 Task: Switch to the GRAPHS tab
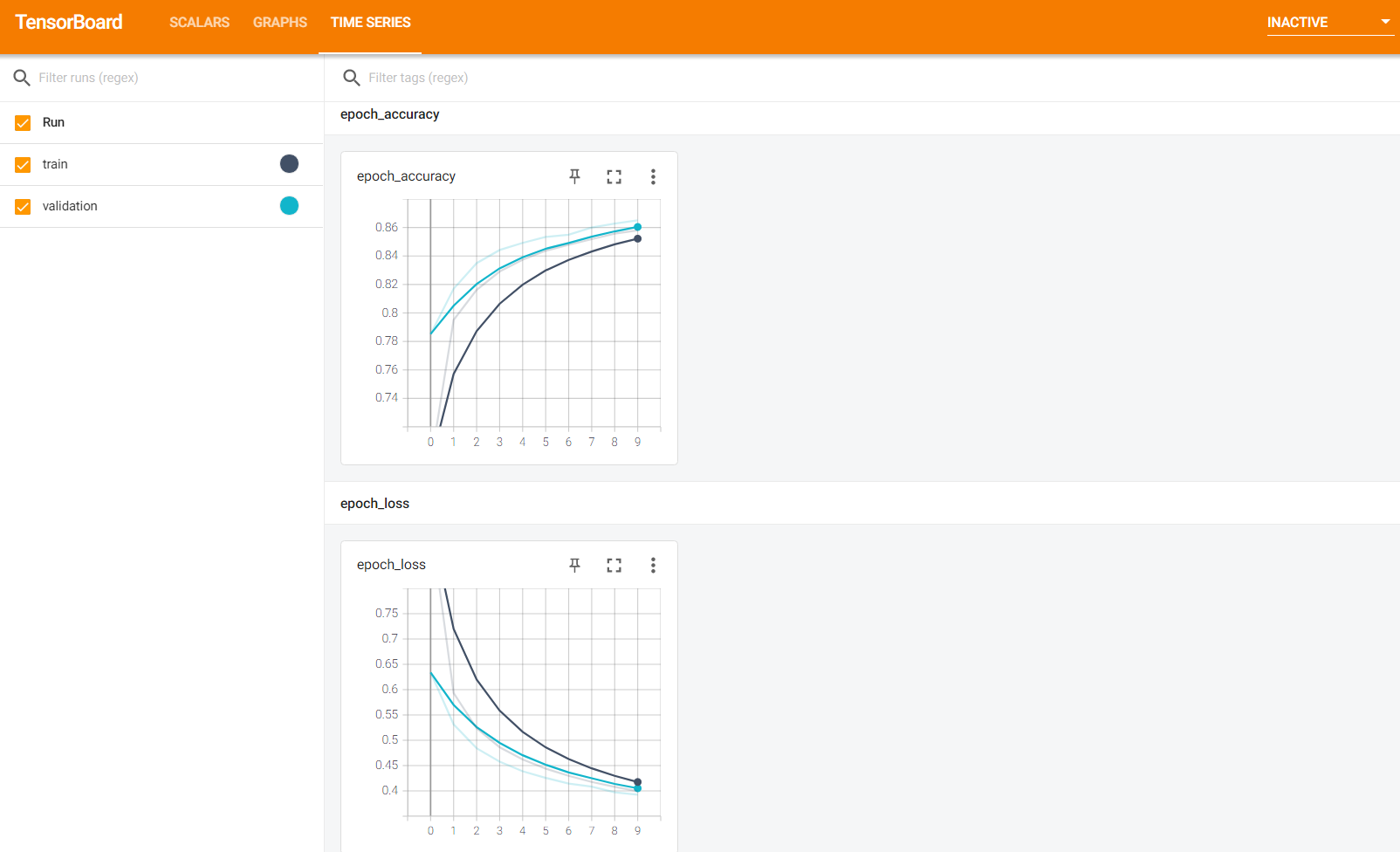[x=280, y=23]
